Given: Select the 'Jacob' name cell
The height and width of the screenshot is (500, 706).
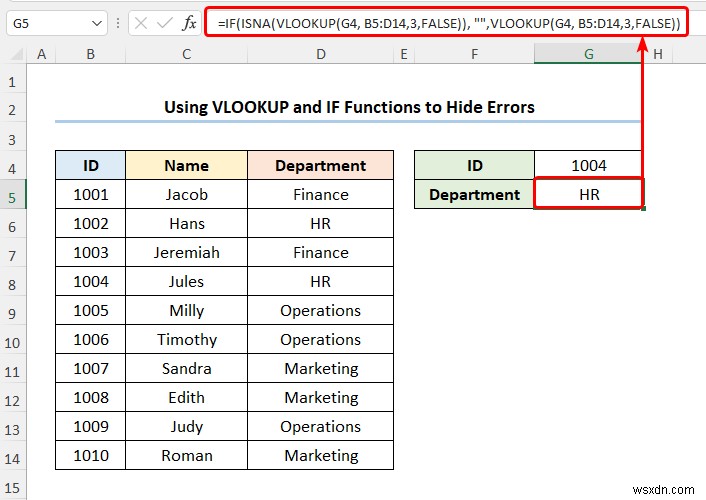Looking at the screenshot, I should [x=186, y=194].
